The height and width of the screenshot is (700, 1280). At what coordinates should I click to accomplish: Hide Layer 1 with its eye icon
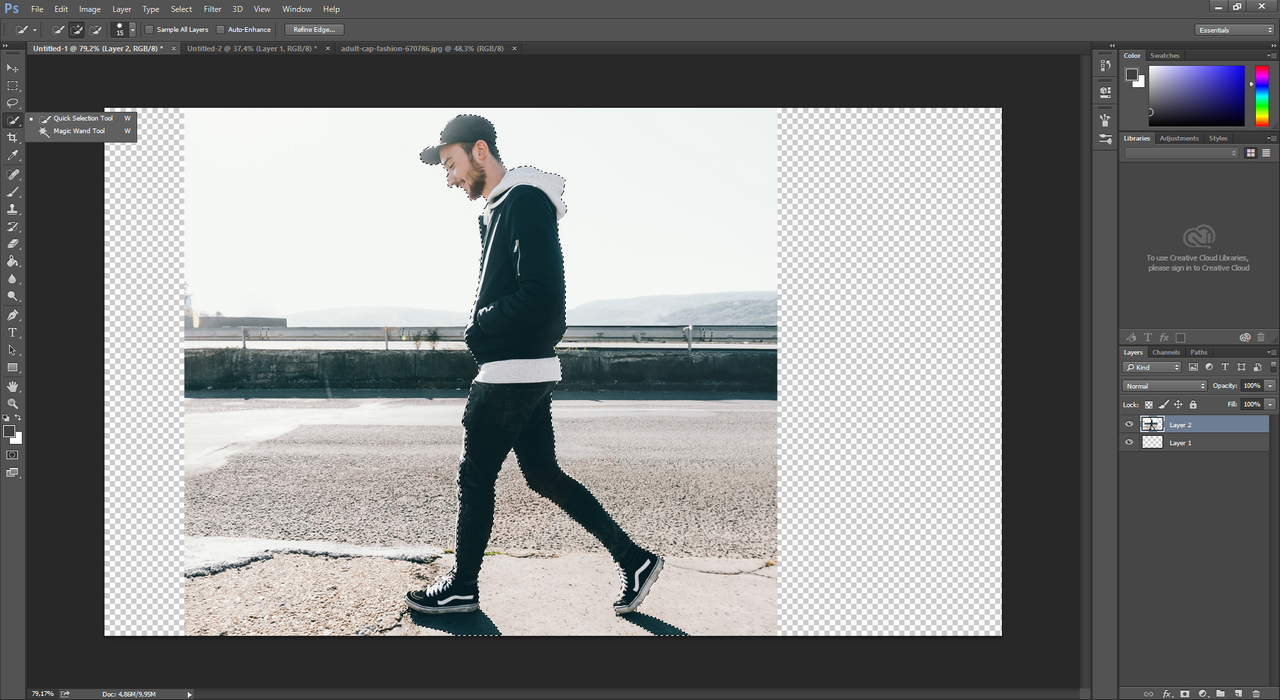click(x=1129, y=442)
